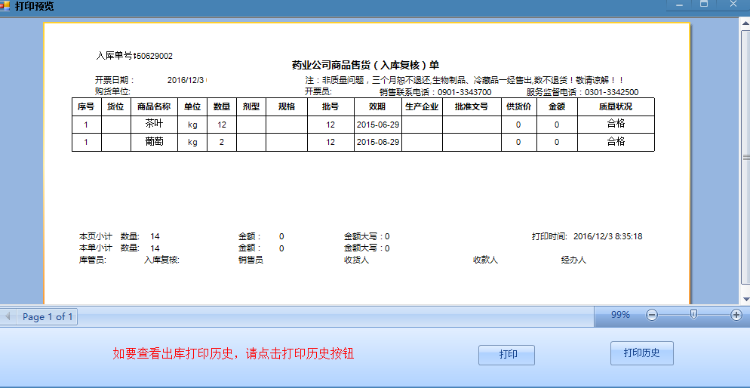Click the vertical scrollbar thumb
This screenshot has height=388, width=750.
[746, 158]
